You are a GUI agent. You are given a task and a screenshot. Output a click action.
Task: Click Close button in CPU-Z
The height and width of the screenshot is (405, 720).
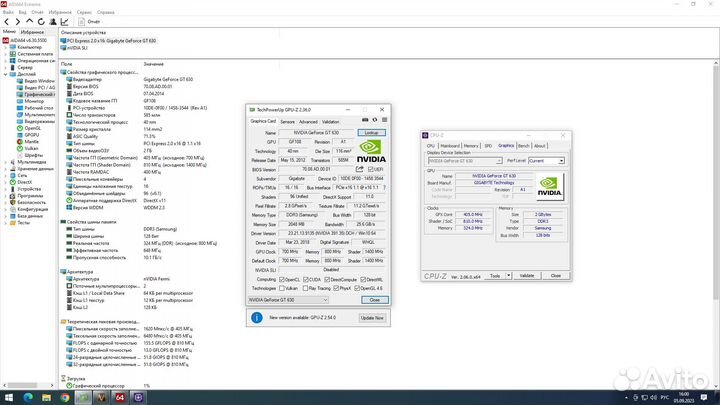point(556,276)
